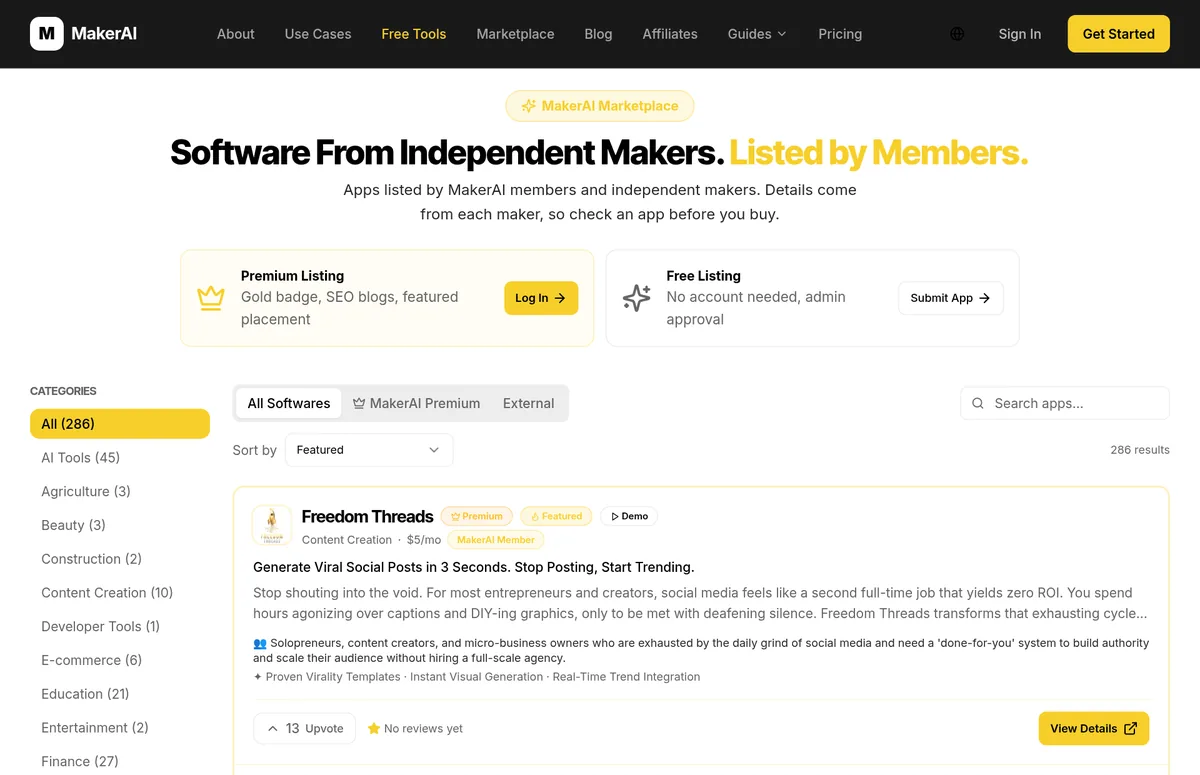Filter by AI Tools (45)
1200x775 pixels.
(120, 458)
